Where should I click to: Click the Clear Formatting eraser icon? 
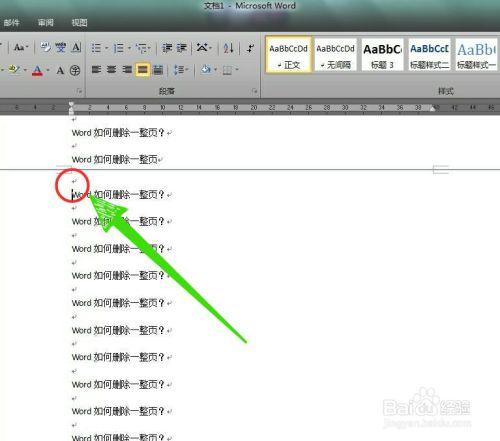click(x=46, y=48)
